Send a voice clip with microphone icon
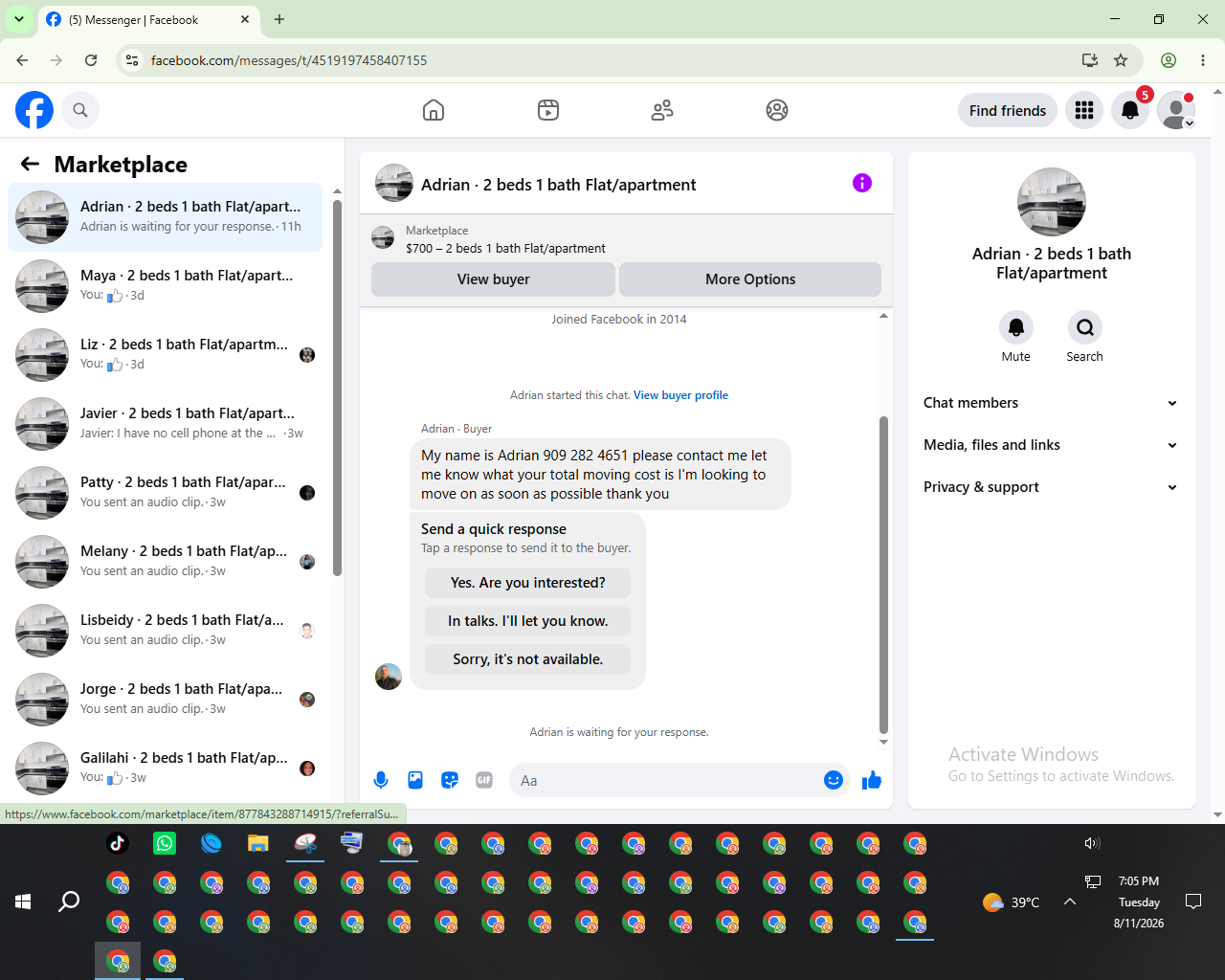 tap(381, 780)
